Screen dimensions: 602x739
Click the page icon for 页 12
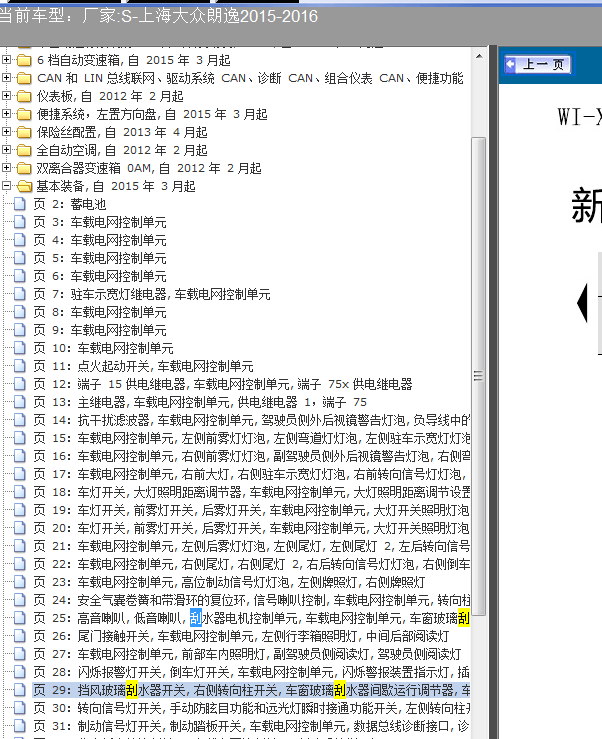click(x=20, y=384)
